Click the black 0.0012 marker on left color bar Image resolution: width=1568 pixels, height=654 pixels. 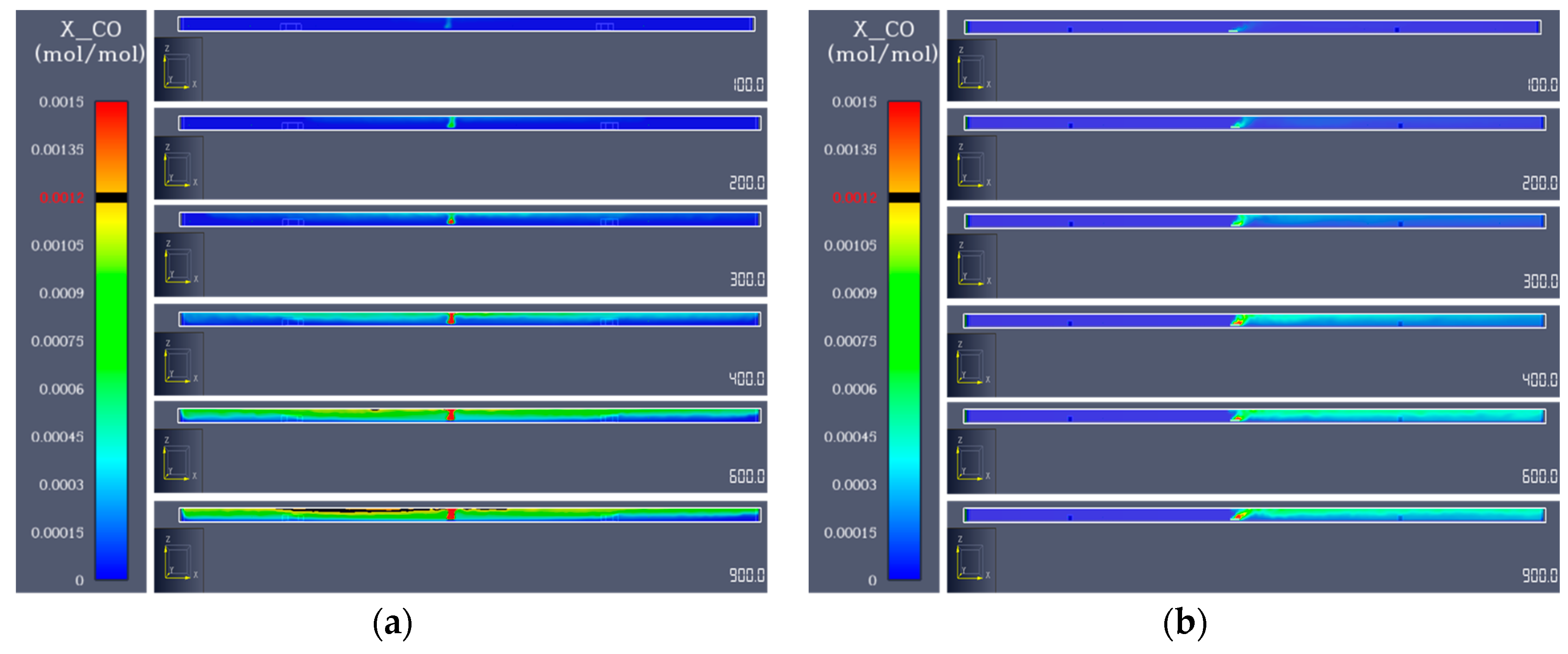(x=111, y=198)
